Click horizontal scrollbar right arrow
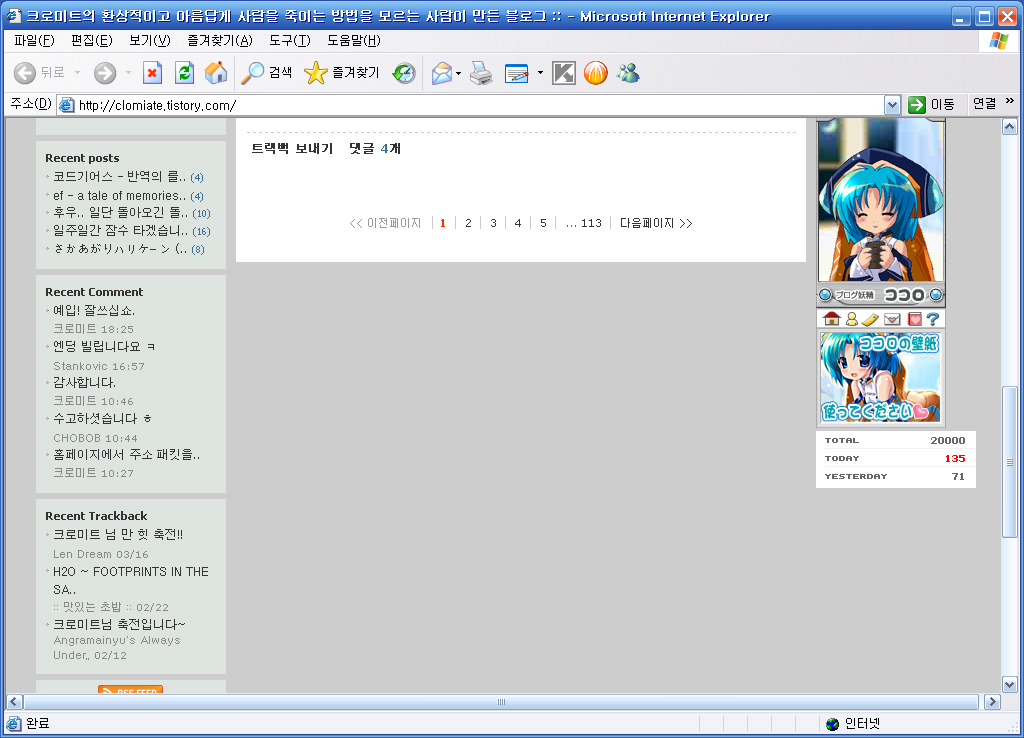1024x738 pixels. [993, 701]
